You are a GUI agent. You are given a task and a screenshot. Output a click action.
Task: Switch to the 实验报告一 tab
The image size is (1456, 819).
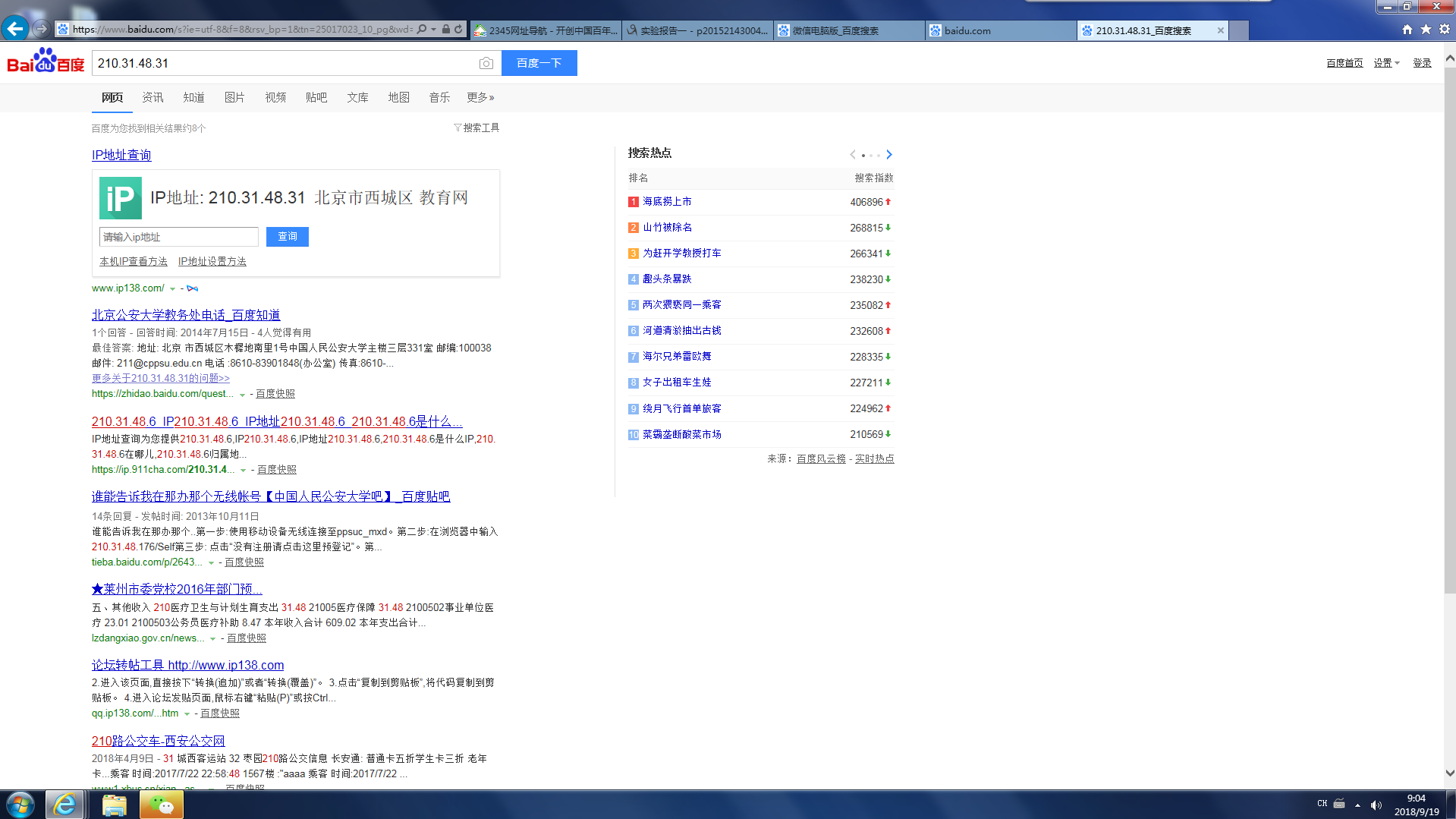click(x=697, y=30)
